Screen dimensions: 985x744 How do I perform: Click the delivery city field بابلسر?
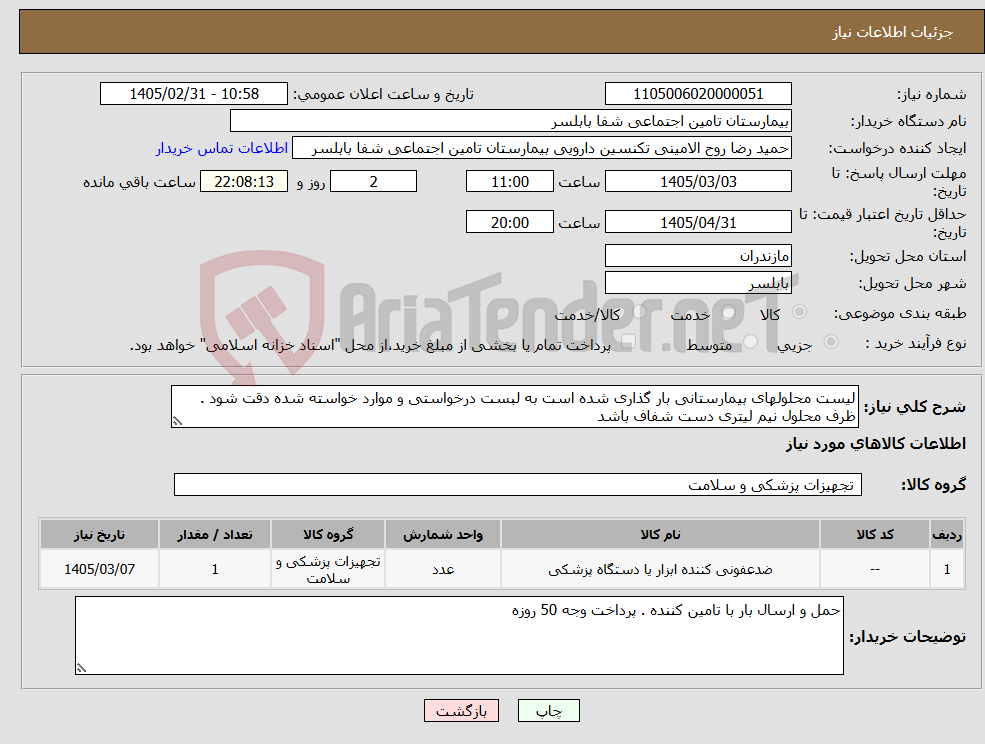[698, 283]
